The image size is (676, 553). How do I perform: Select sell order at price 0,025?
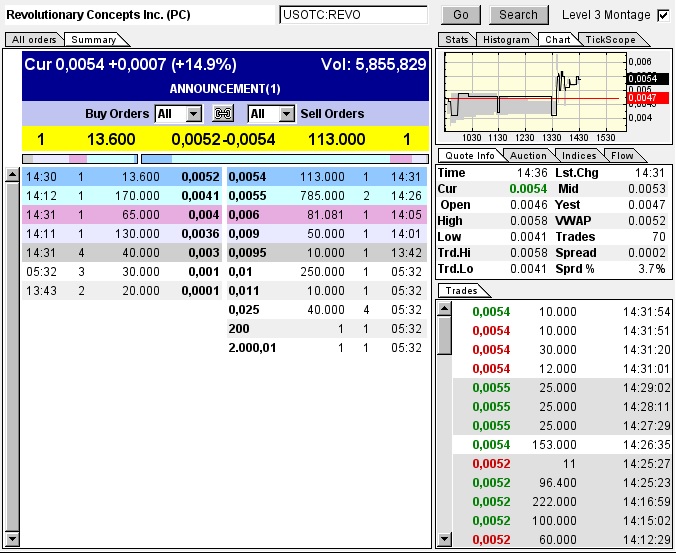coord(327,309)
